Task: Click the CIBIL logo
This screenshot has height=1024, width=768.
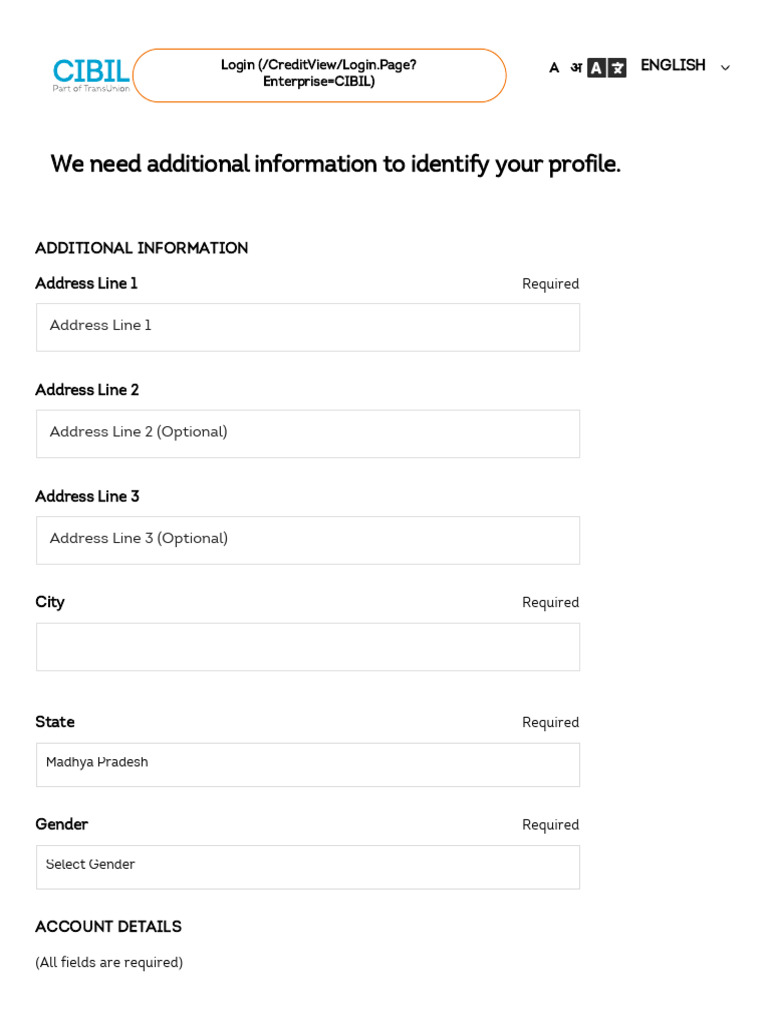Action: 91,71
